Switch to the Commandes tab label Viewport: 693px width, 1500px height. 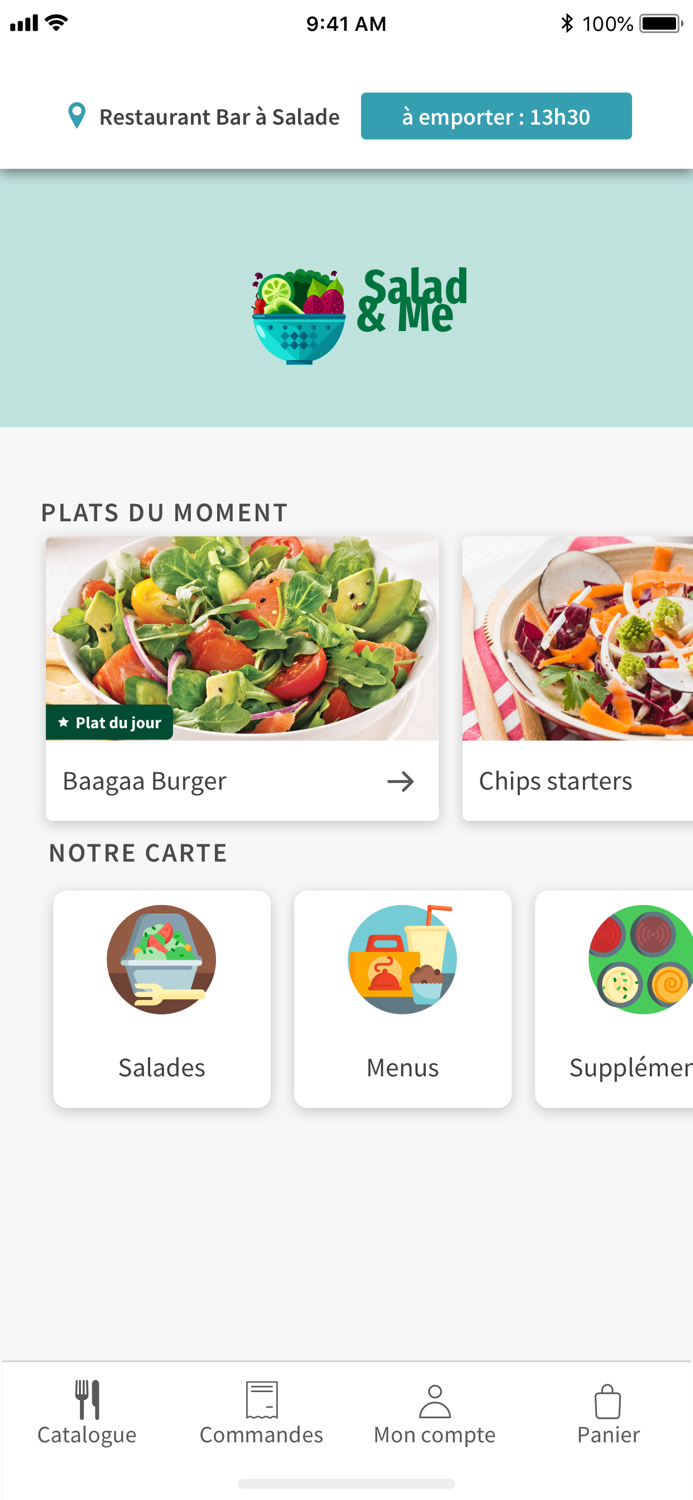[261, 1434]
